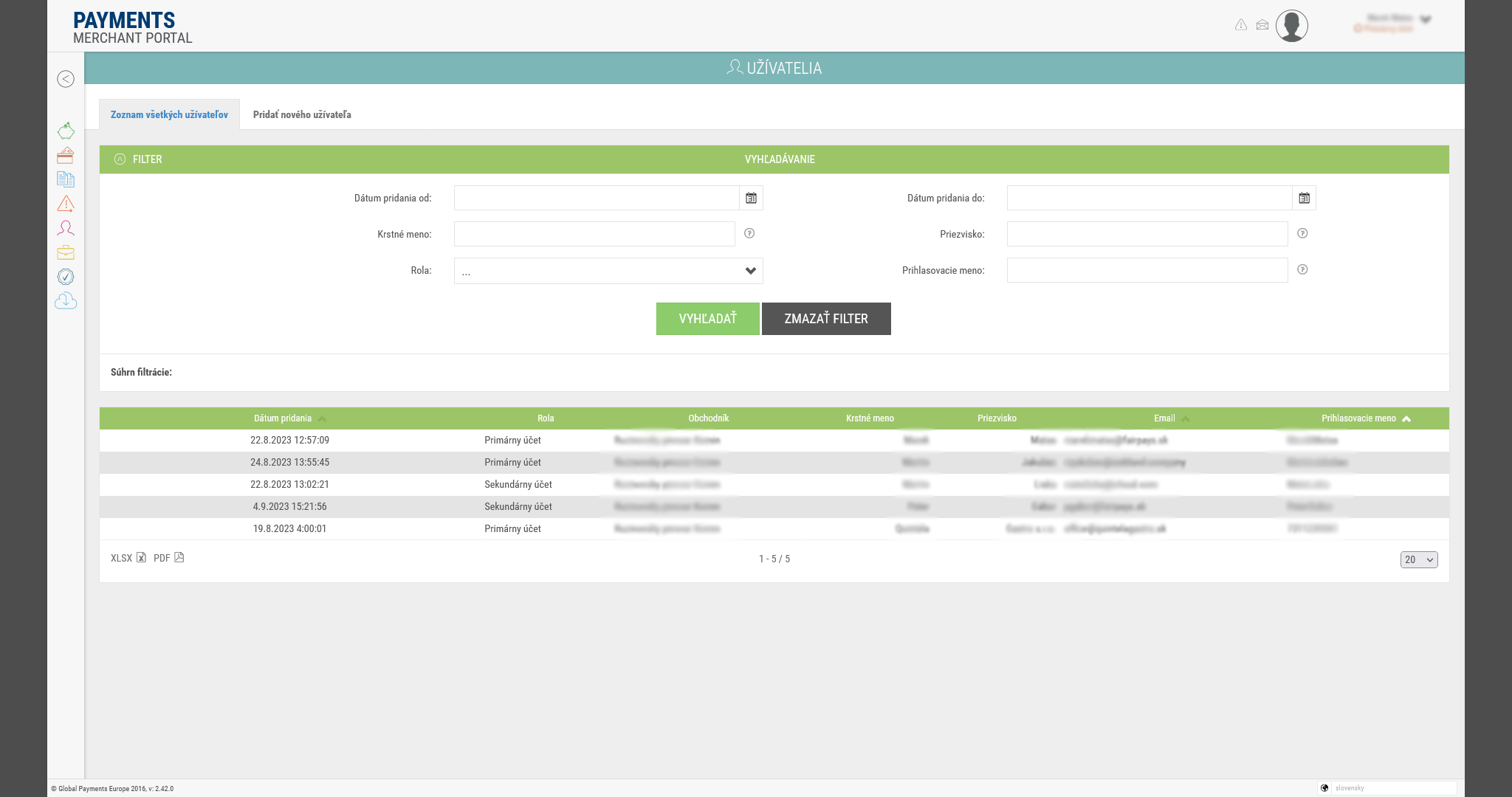Click the warning triangle sidebar icon
Screen dimensions: 1512x797
[66, 204]
